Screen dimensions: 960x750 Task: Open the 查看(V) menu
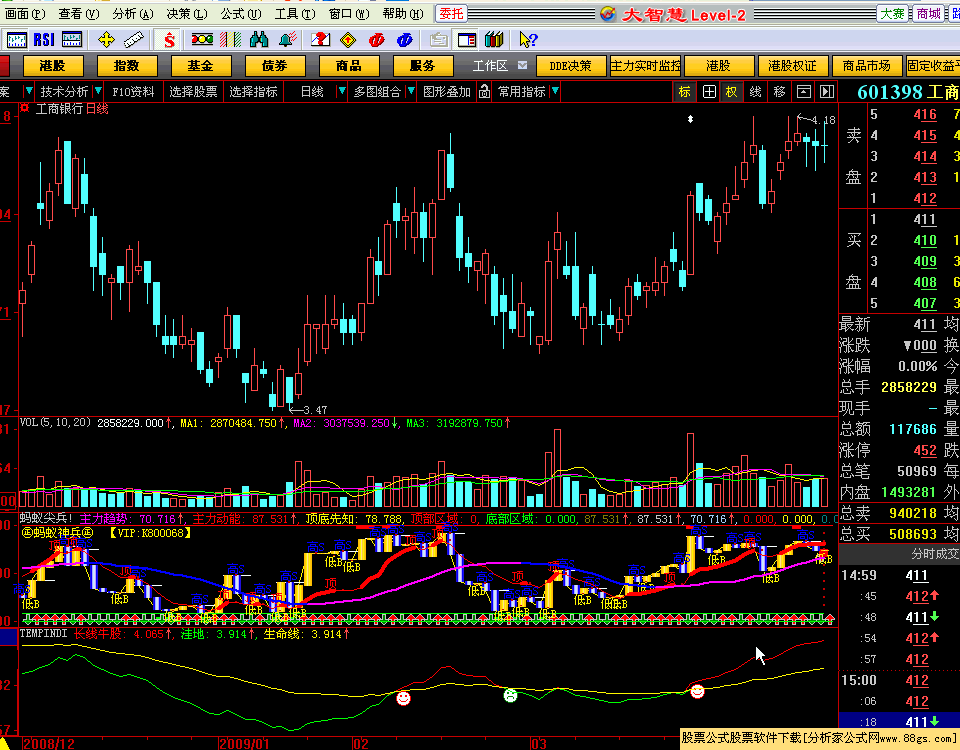[x=78, y=13]
